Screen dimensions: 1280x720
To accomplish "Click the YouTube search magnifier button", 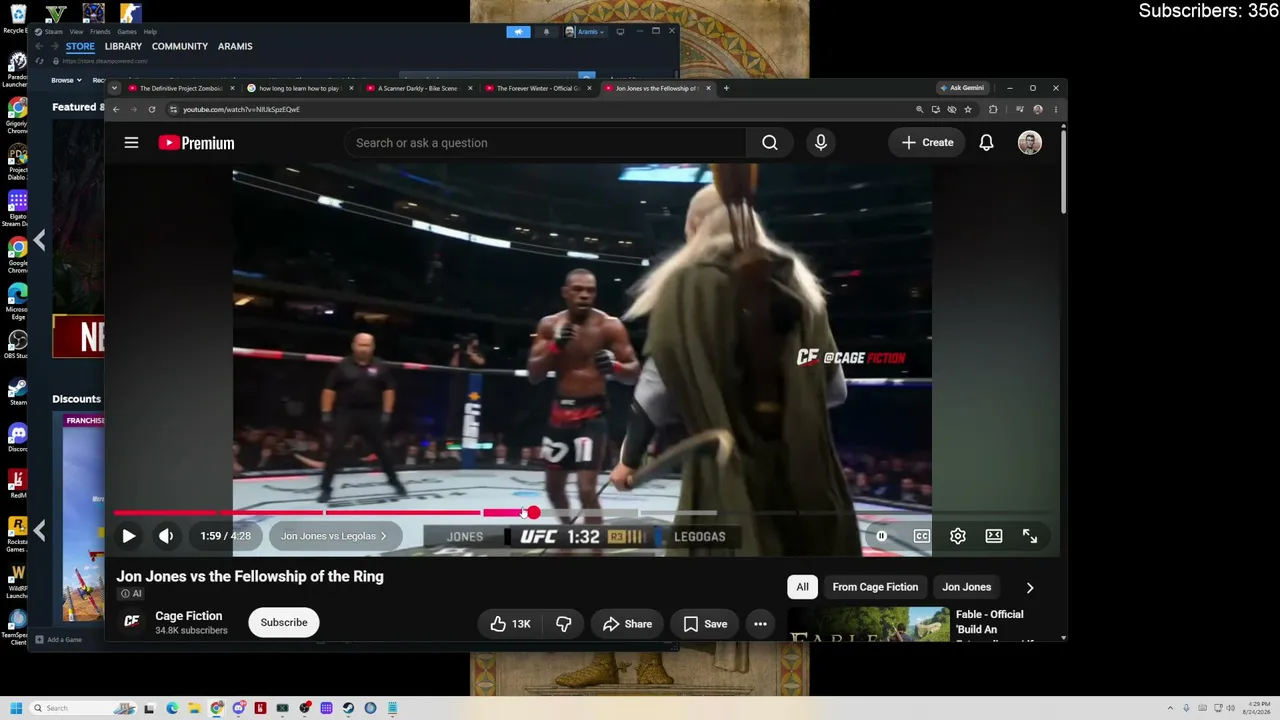I will pyautogui.click(x=770, y=143).
